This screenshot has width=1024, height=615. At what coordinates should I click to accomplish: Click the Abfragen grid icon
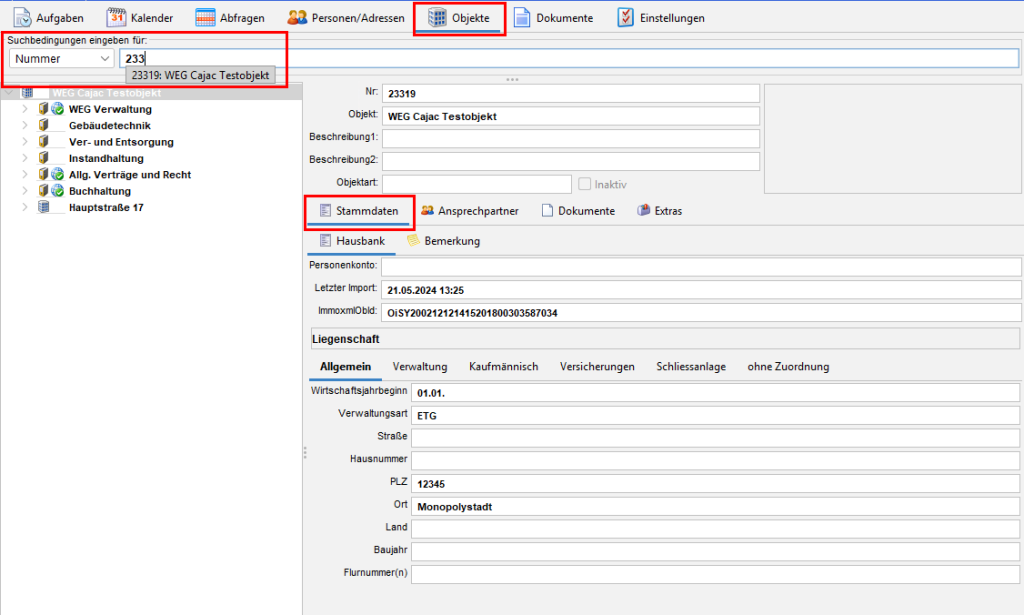[x=205, y=18]
